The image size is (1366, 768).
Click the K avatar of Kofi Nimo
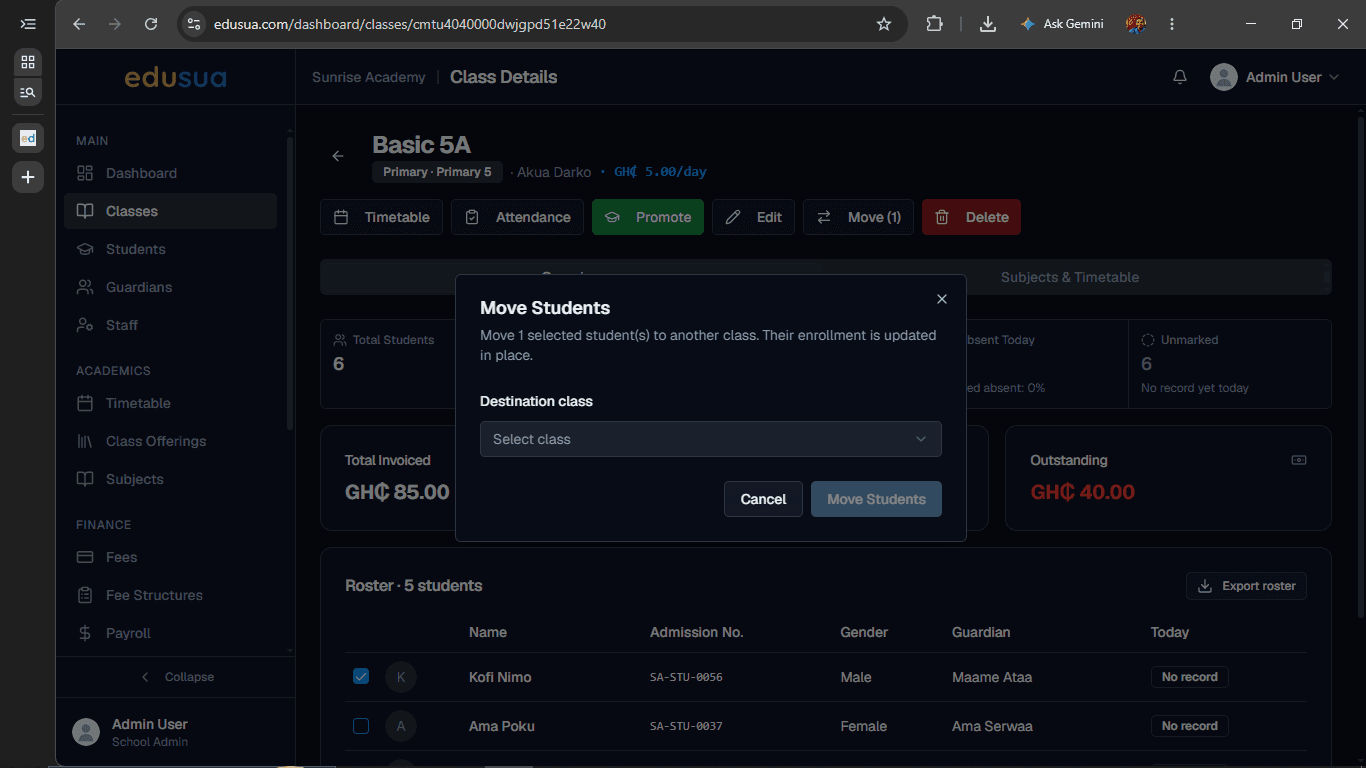pos(401,677)
